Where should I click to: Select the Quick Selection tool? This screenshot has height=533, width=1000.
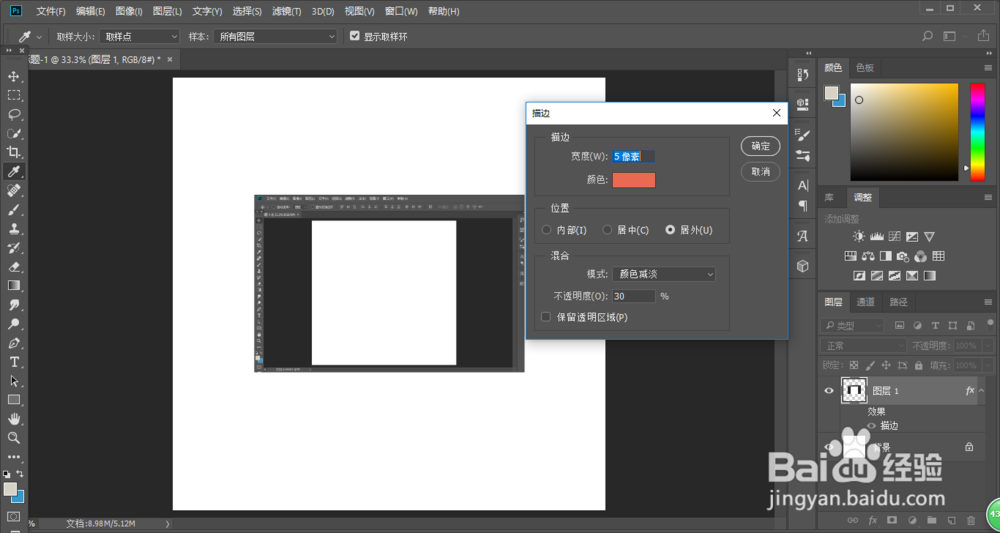click(13, 133)
